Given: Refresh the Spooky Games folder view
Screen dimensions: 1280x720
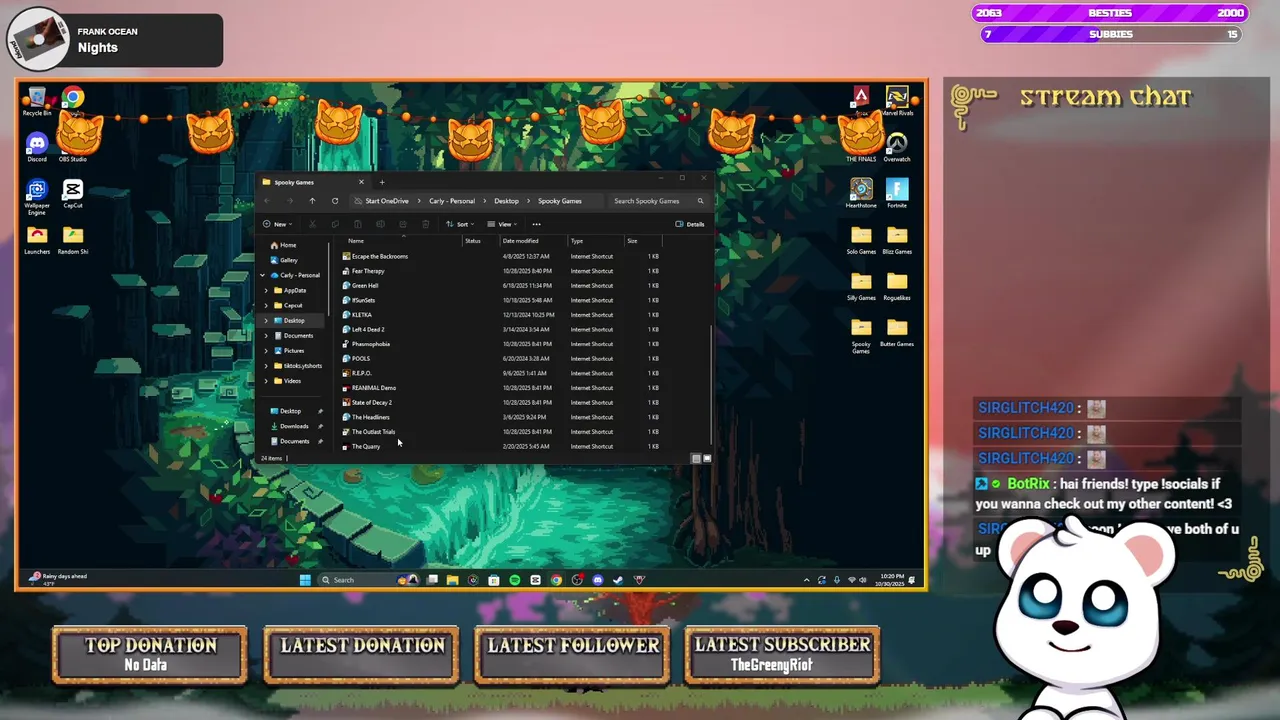Looking at the screenshot, I should (335, 201).
